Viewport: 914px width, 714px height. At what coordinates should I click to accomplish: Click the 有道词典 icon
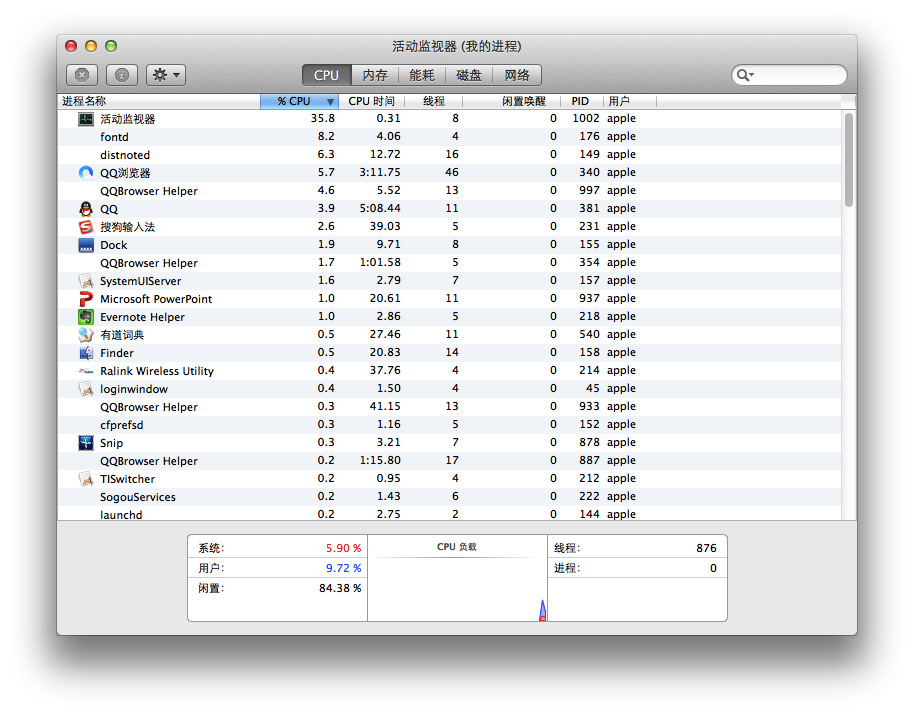(x=86, y=335)
